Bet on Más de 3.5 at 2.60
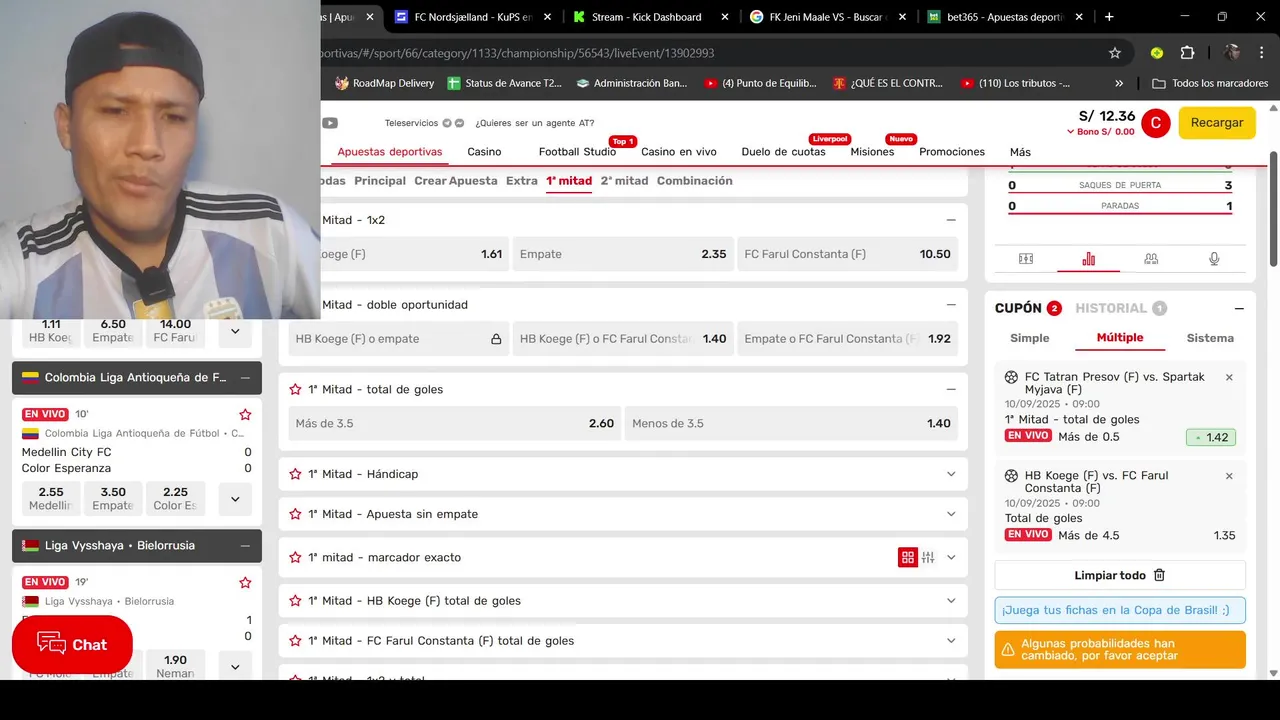 (x=454, y=424)
